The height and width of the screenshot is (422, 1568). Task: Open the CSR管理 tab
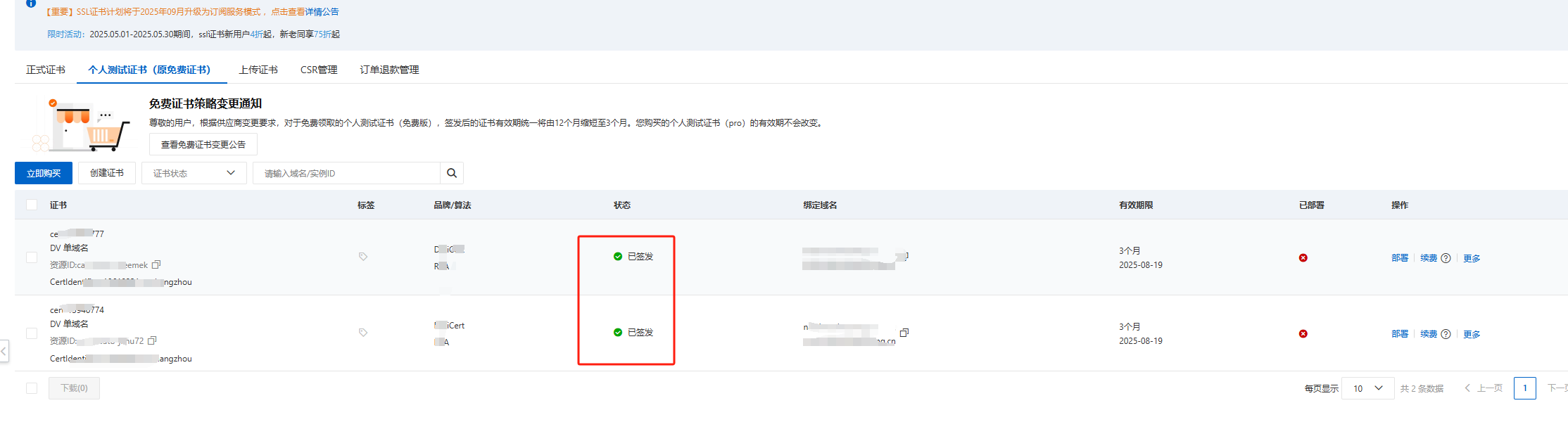click(x=319, y=70)
